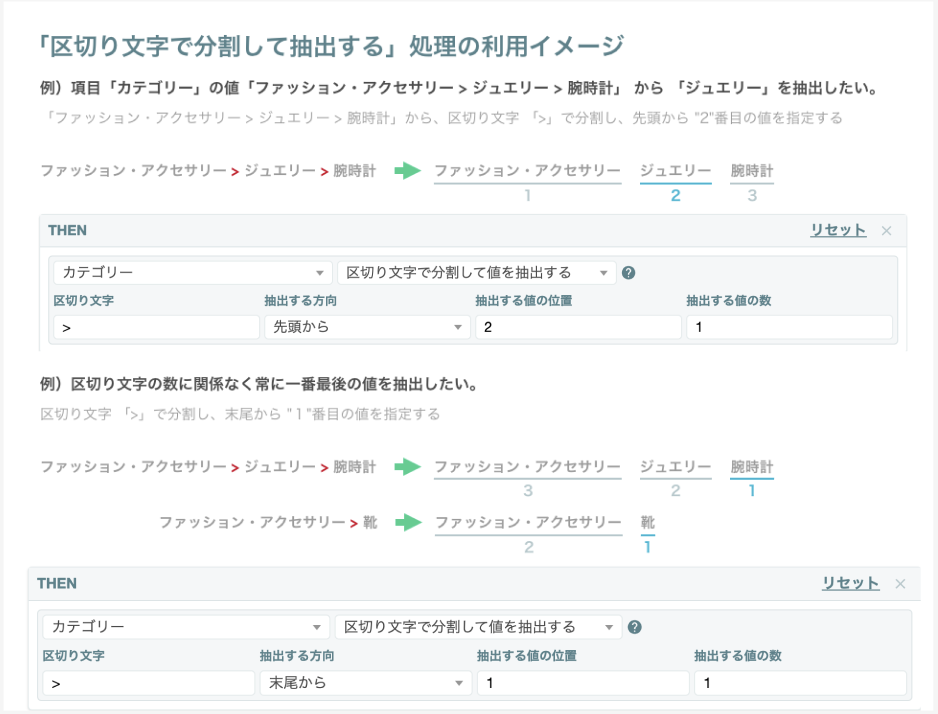This screenshot has width=938, height=714.
Task: Click the first THEN header label
Action: (68, 230)
